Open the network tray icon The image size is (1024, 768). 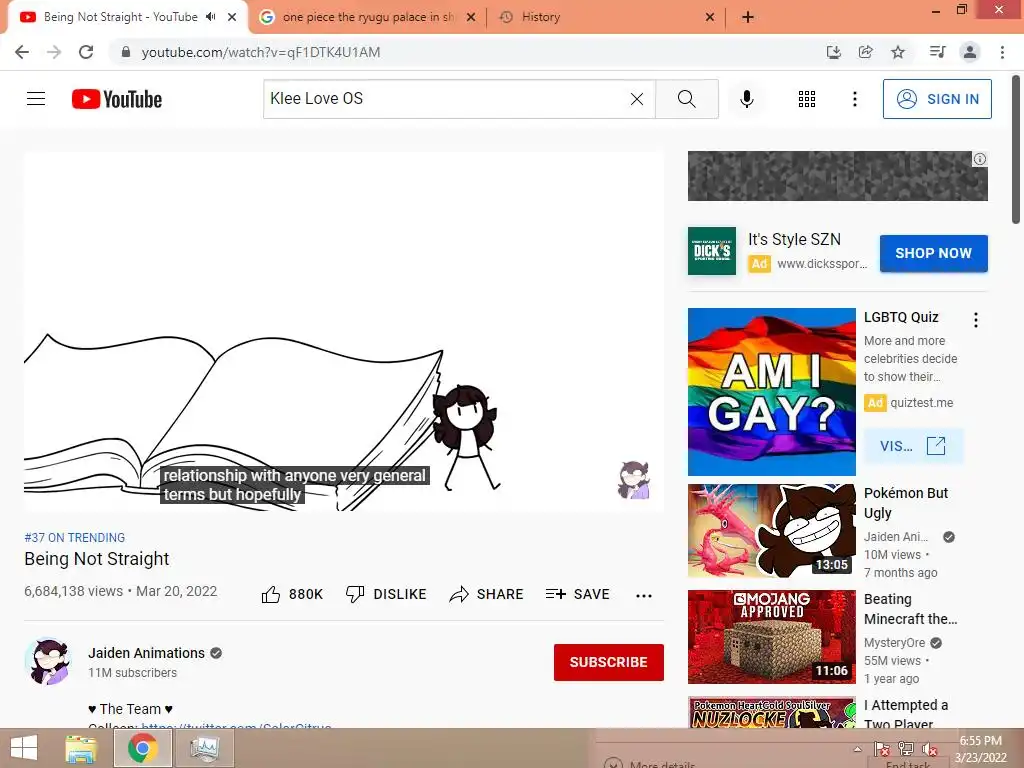tap(906, 749)
